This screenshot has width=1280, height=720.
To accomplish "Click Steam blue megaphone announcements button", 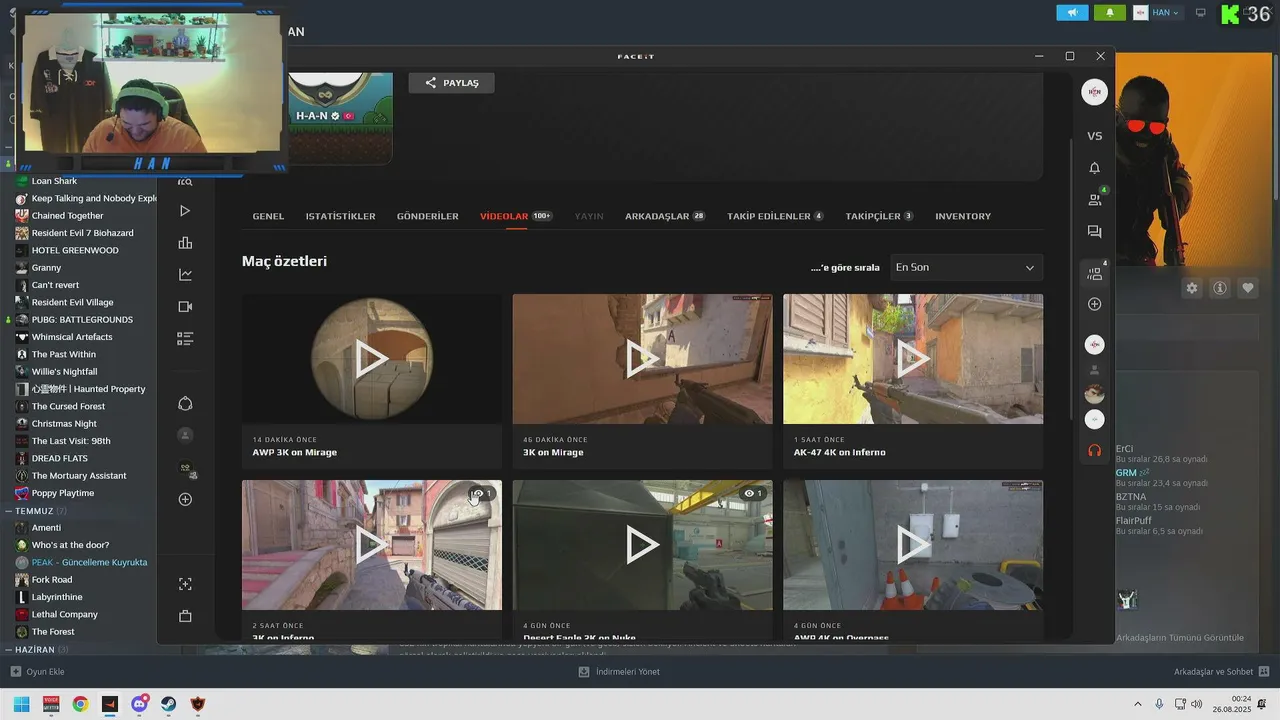I will coord(1072,13).
